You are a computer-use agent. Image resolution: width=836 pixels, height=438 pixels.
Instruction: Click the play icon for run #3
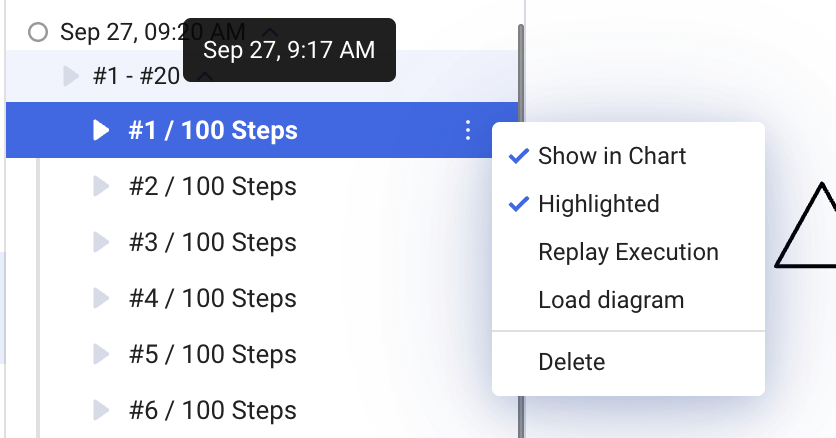[101, 242]
